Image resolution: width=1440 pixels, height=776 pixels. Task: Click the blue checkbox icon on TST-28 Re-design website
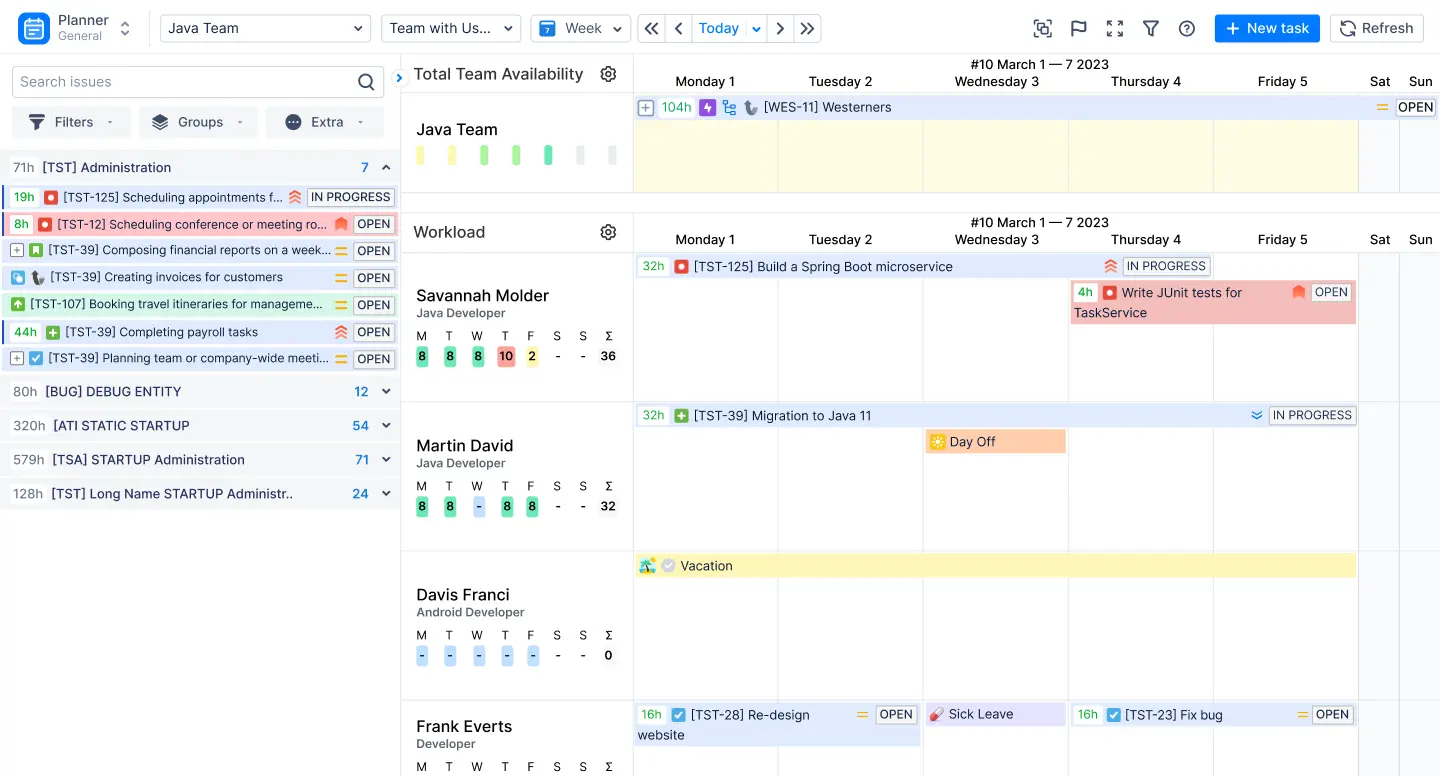click(x=678, y=715)
